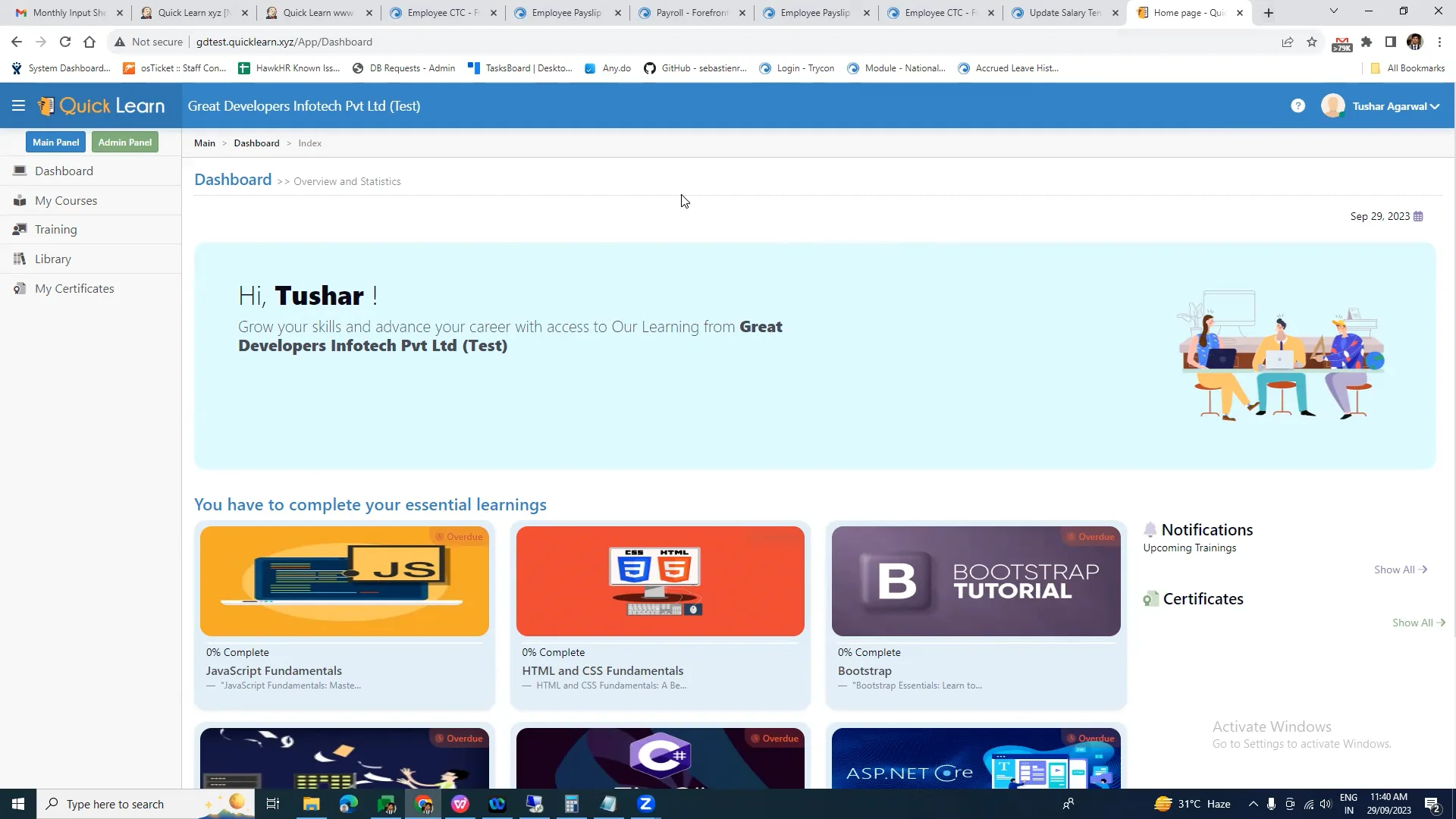This screenshot has height=819, width=1456.
Task: Open the browser side panel icon
Action: pyautogui.click(x=1390, y=42)
